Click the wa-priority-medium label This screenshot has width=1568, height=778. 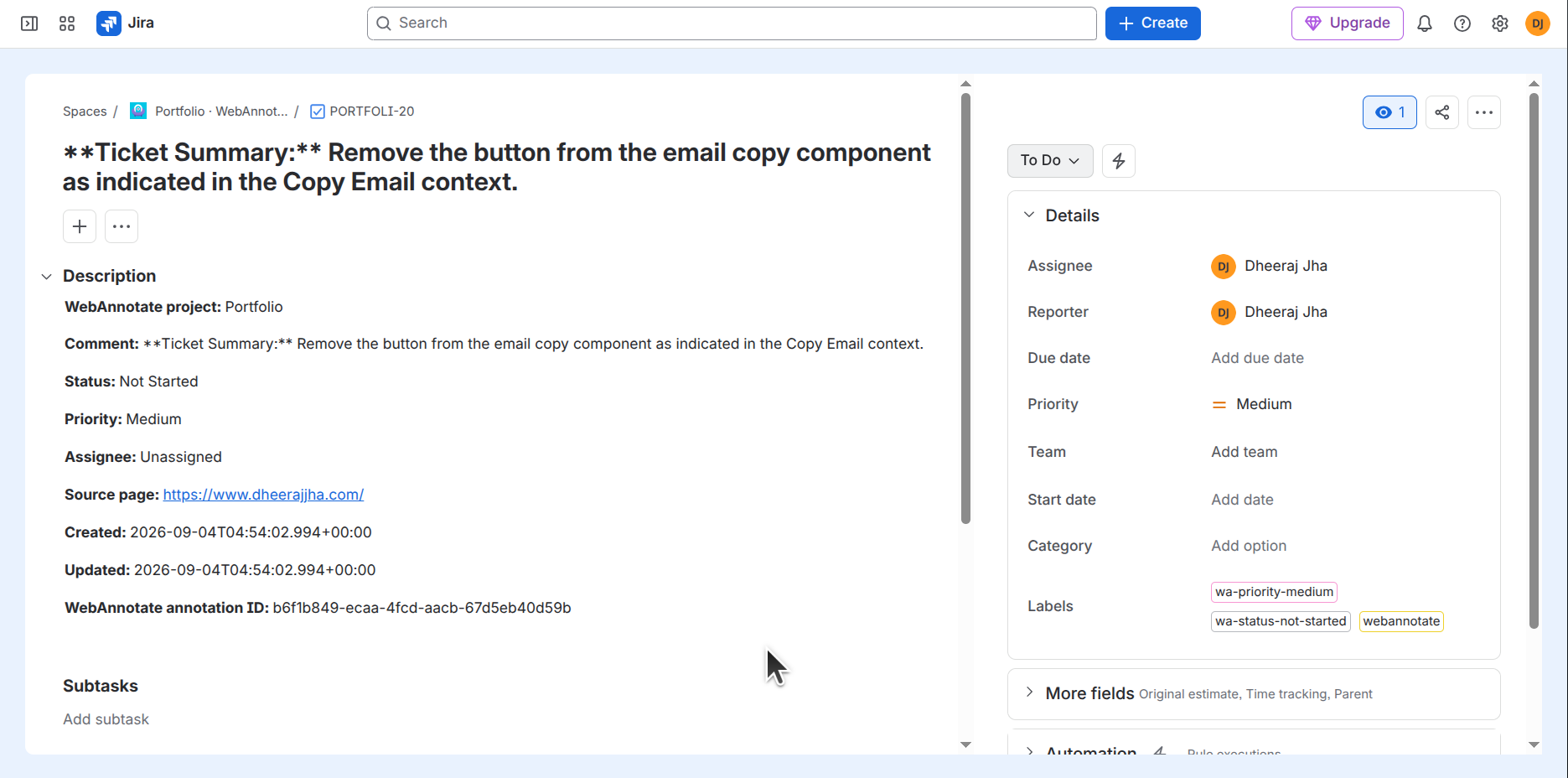(x=1274, y=592)
